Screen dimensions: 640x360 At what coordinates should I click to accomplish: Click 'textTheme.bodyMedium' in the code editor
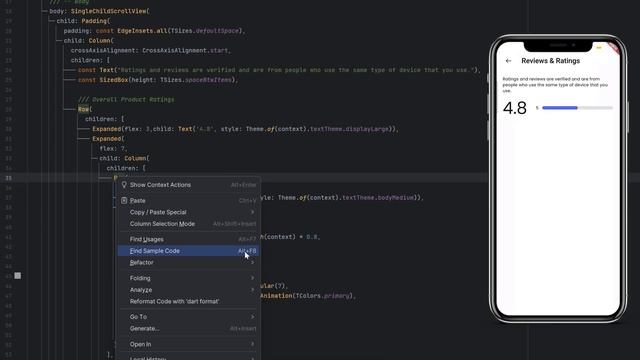point(378,198)
